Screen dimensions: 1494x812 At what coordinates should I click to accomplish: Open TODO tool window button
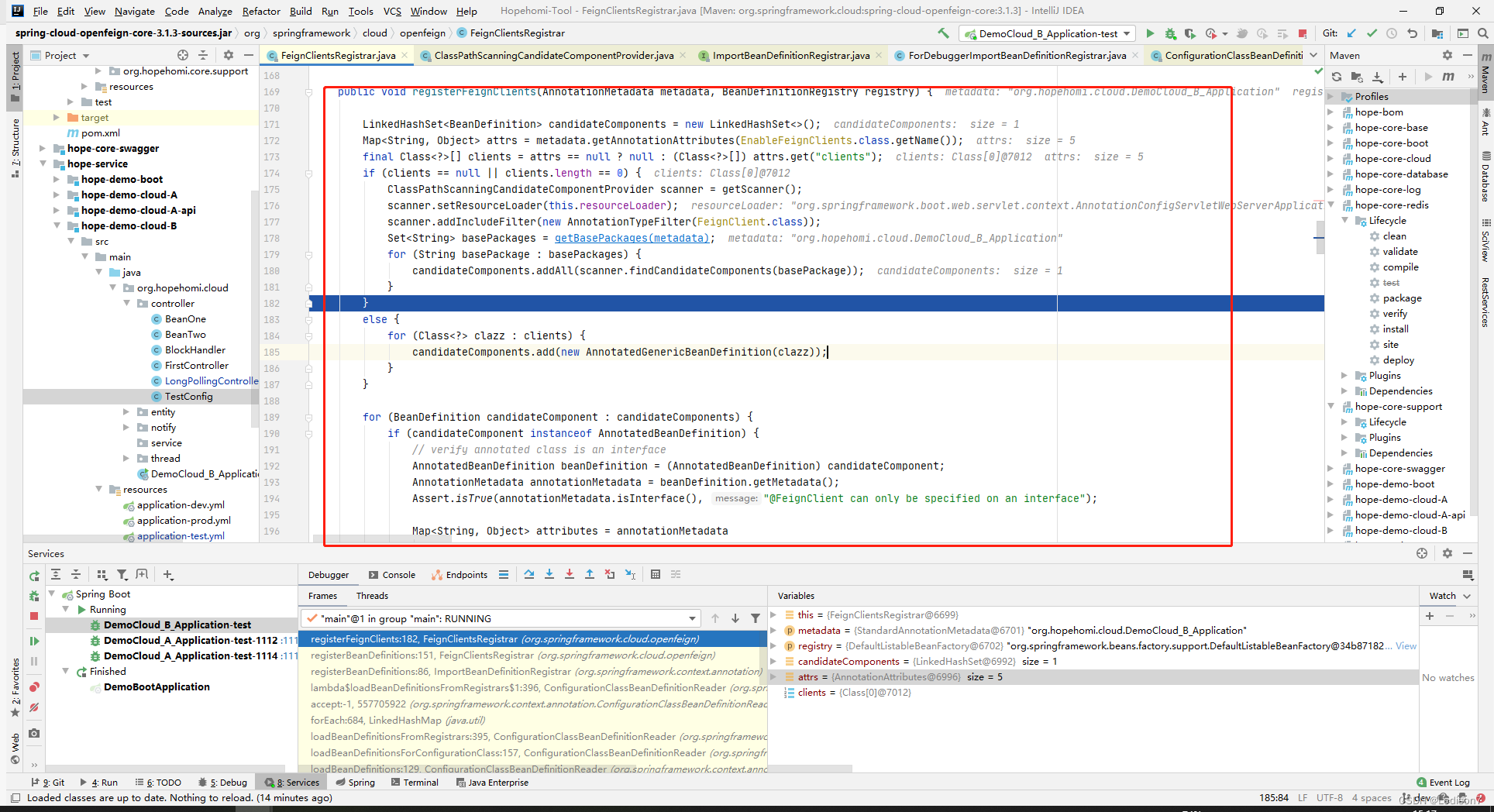158,782
